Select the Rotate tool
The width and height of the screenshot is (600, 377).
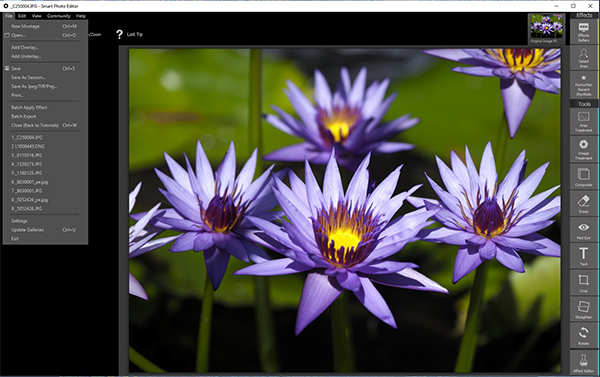coord(584,335)
